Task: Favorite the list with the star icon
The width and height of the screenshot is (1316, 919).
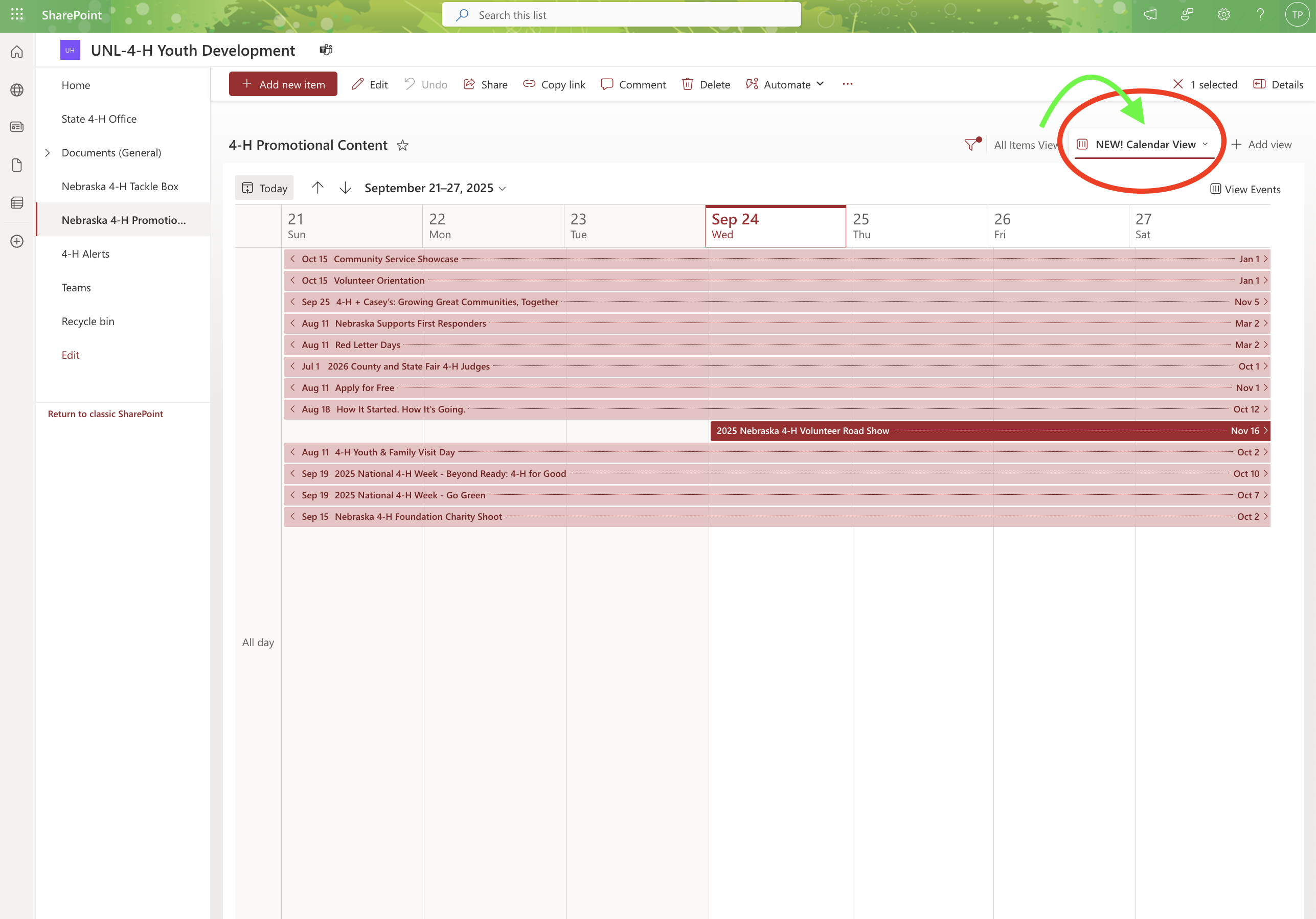Action: tap(402, 145)
